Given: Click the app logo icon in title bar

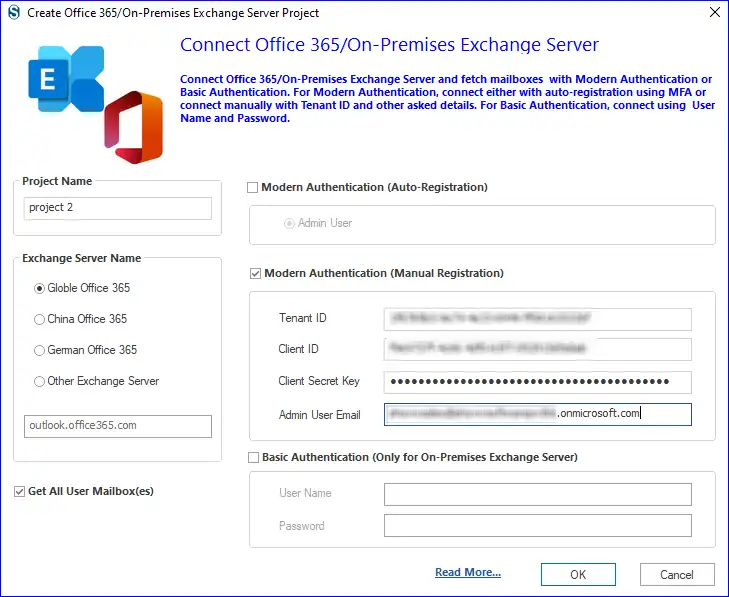Looking at the screenshot, I should [14, 12].
